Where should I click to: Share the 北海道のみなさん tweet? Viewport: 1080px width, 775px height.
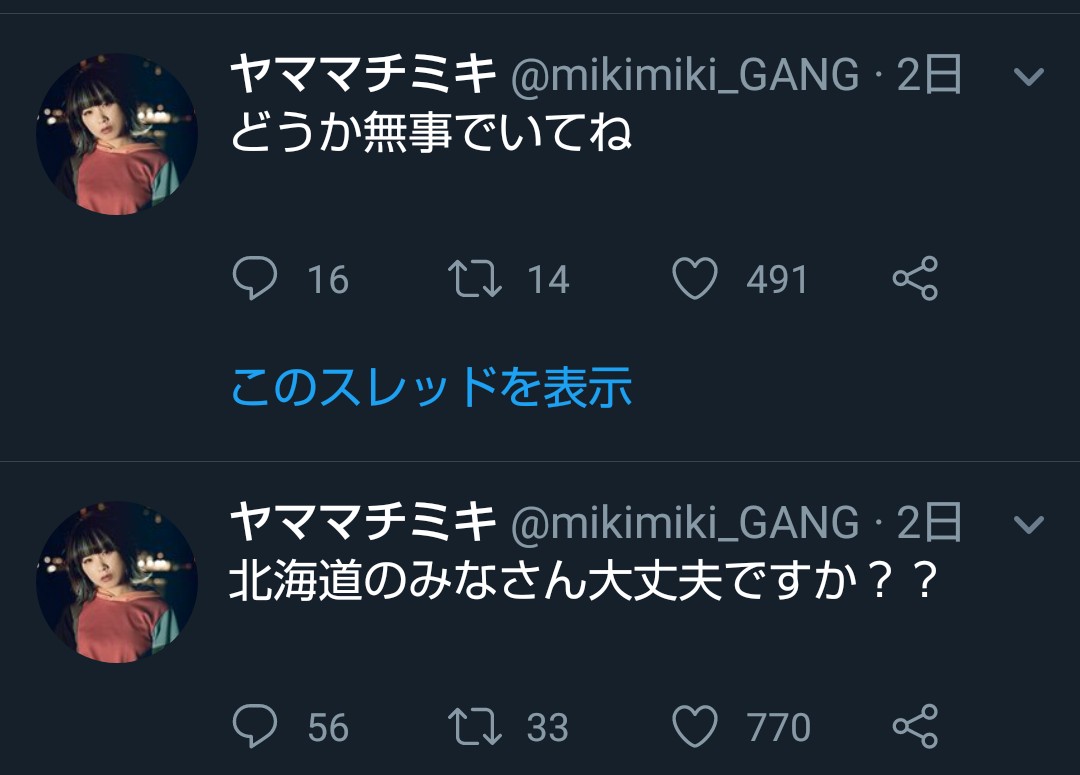click(915, 727)
